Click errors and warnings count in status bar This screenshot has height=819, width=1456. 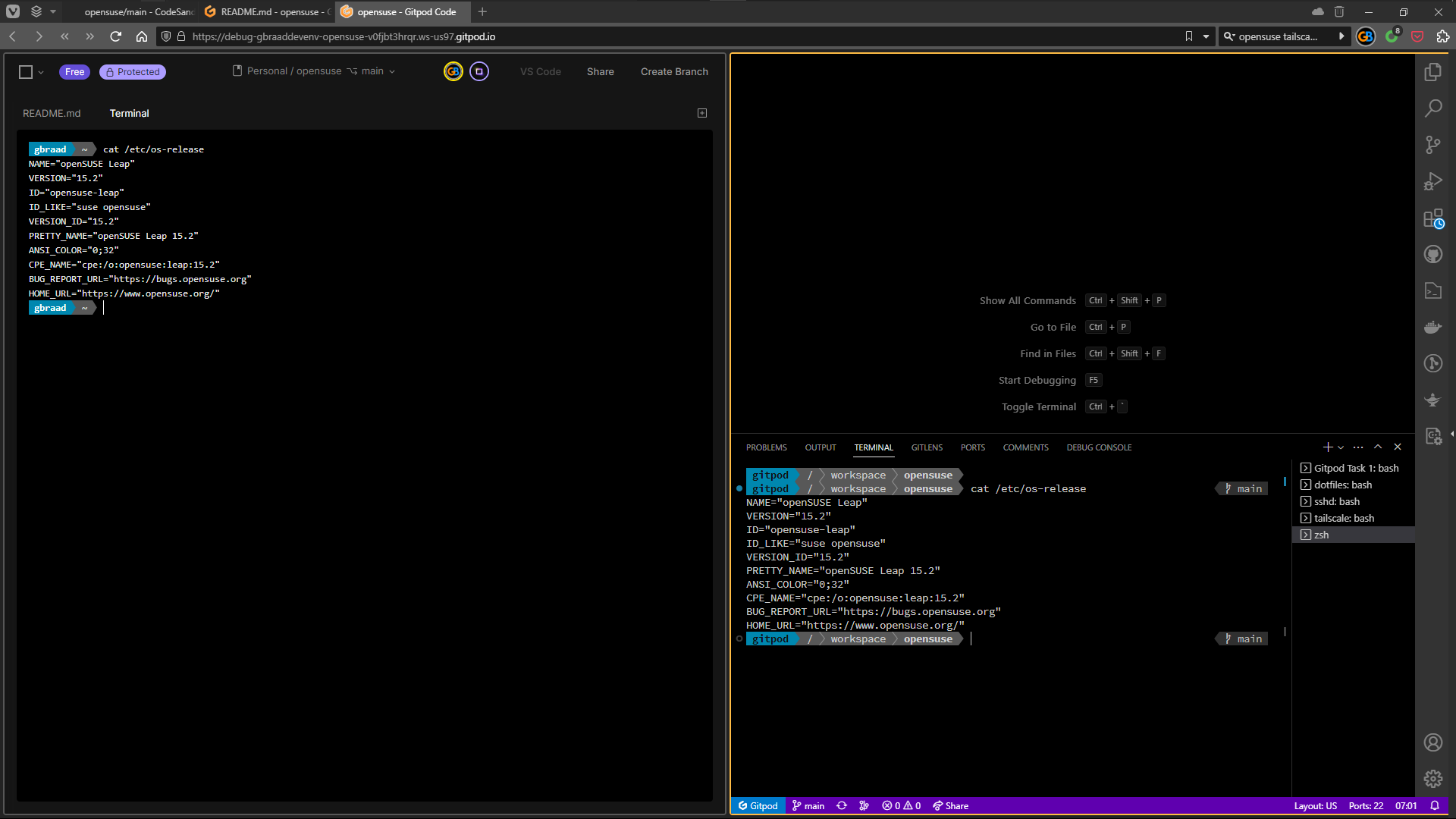coord(901,806)
